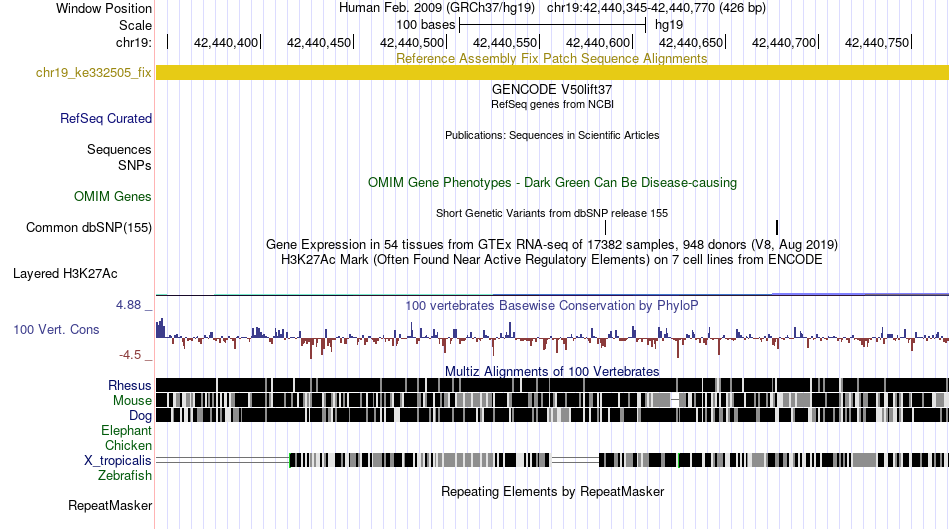The height and width of the screenshot is (529, 950).
Task: Open the RefSeq Curated track label
Action: coord(106,118)
